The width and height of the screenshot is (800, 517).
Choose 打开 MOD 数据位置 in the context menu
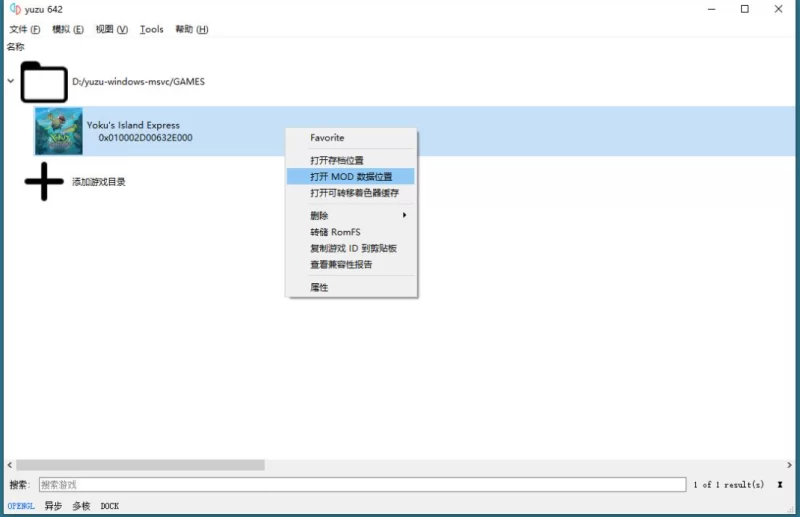point(351,177)
